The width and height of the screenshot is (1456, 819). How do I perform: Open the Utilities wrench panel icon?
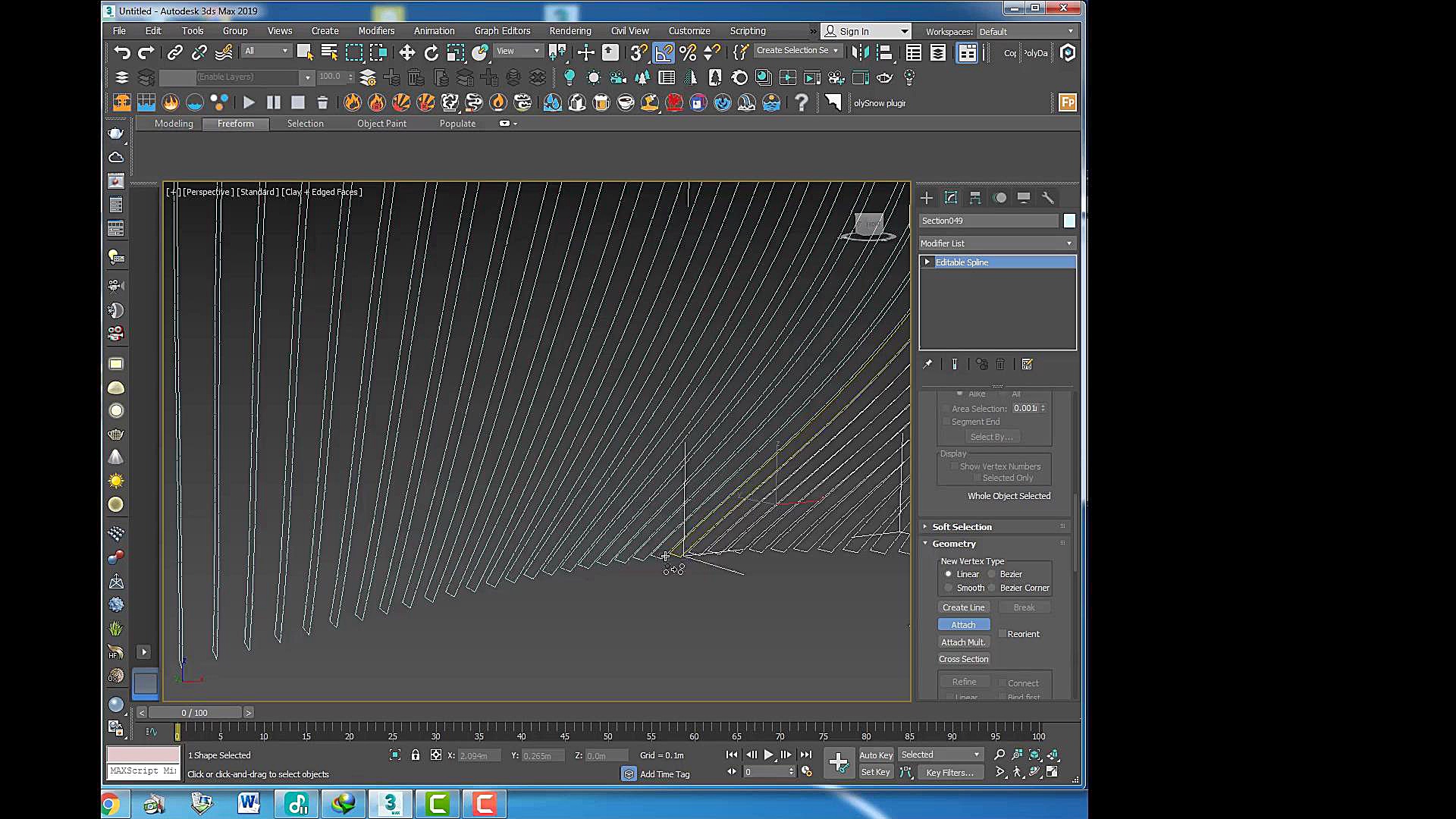[1048, 198]
